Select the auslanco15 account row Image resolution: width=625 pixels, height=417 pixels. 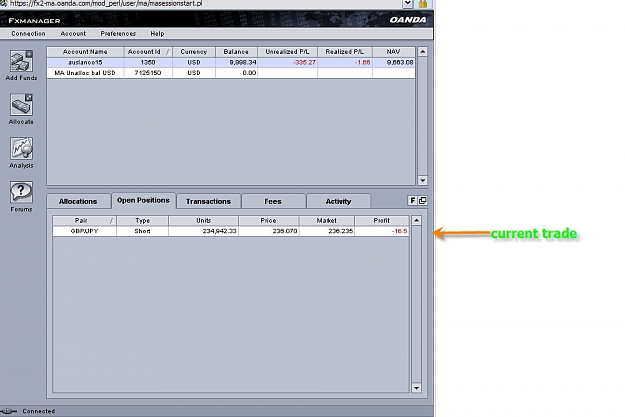click(x=231, y=63)
